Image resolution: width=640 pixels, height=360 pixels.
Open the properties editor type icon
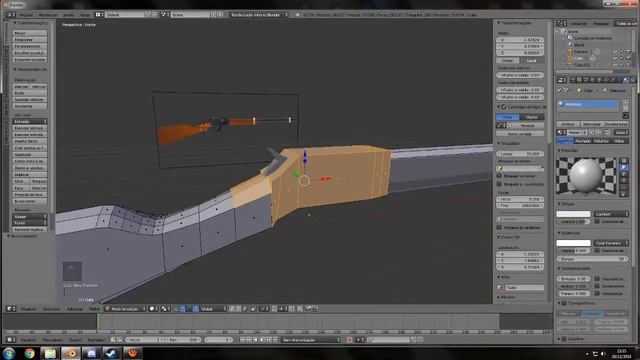(x=562, y=80)
